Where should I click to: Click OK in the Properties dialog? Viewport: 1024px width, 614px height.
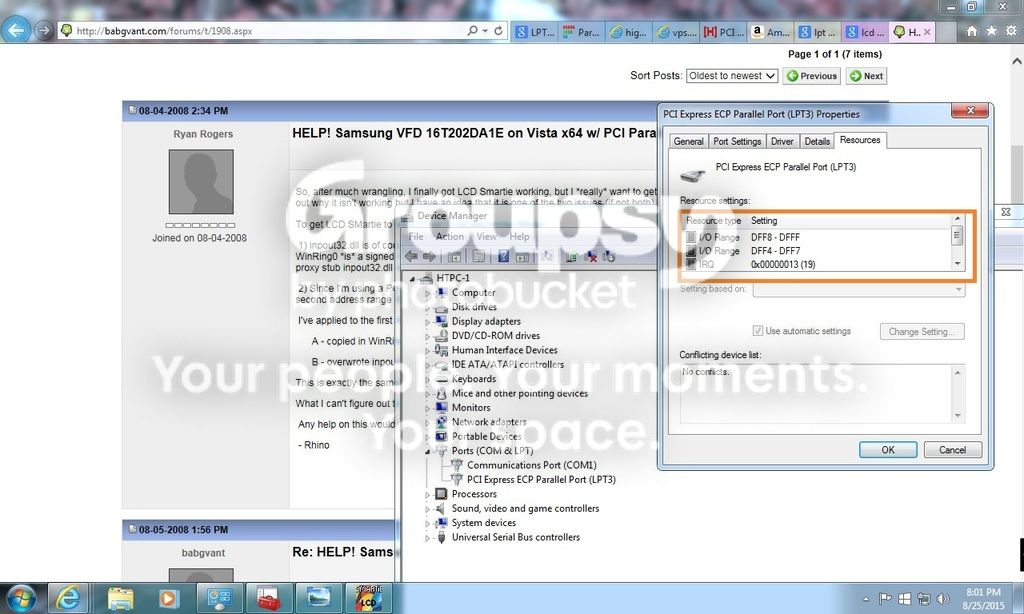tap(888, 449)
